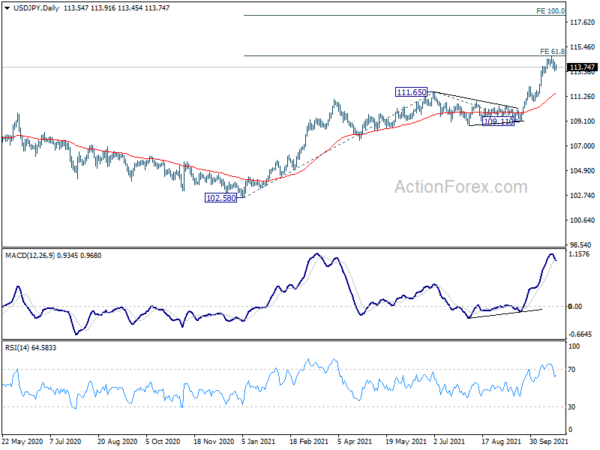Click the date label 5 Jan 2021

(258, 442)
